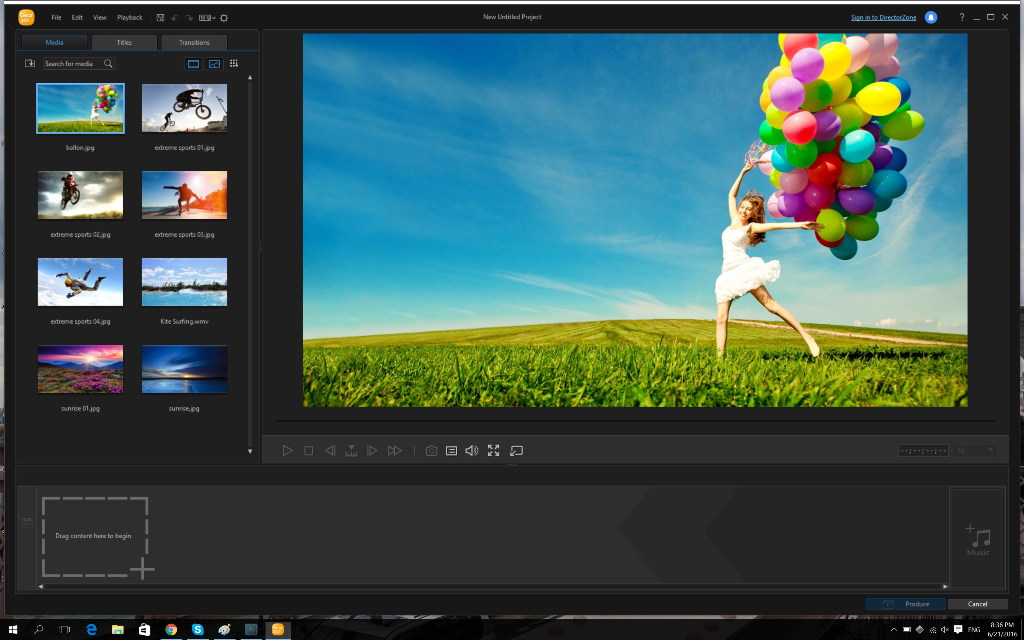This screenshot has height=640, width=1024.
Task: Toggle the image media filter button
Action: (214, 63)
